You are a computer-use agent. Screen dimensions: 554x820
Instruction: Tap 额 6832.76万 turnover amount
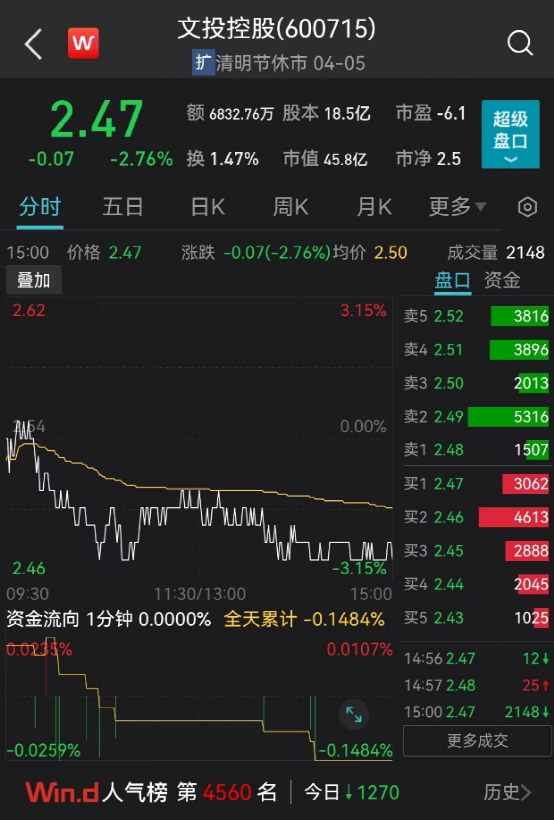pyautogui.click(x=230, y=113)
